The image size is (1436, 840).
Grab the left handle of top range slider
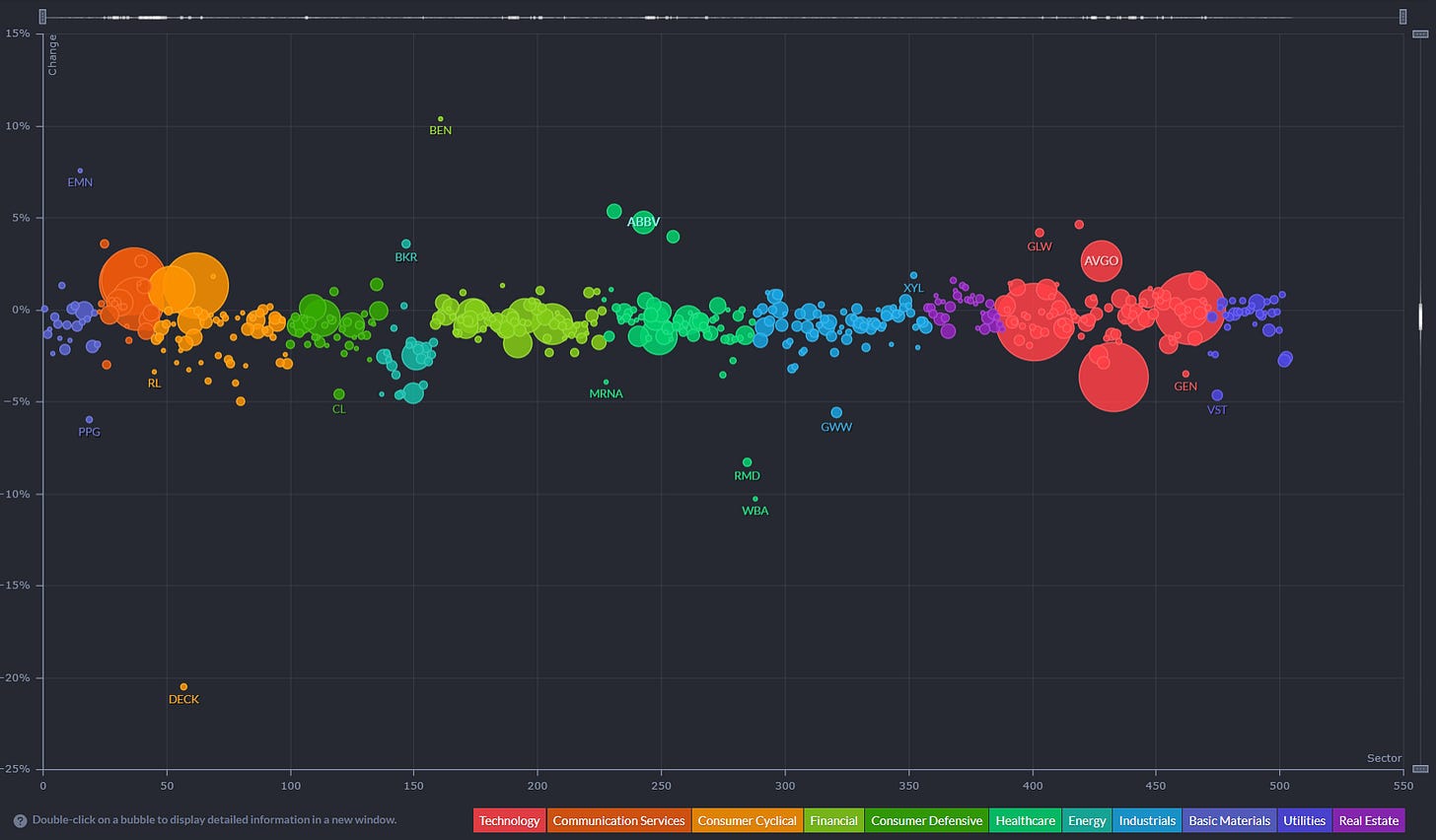(42, 17)
